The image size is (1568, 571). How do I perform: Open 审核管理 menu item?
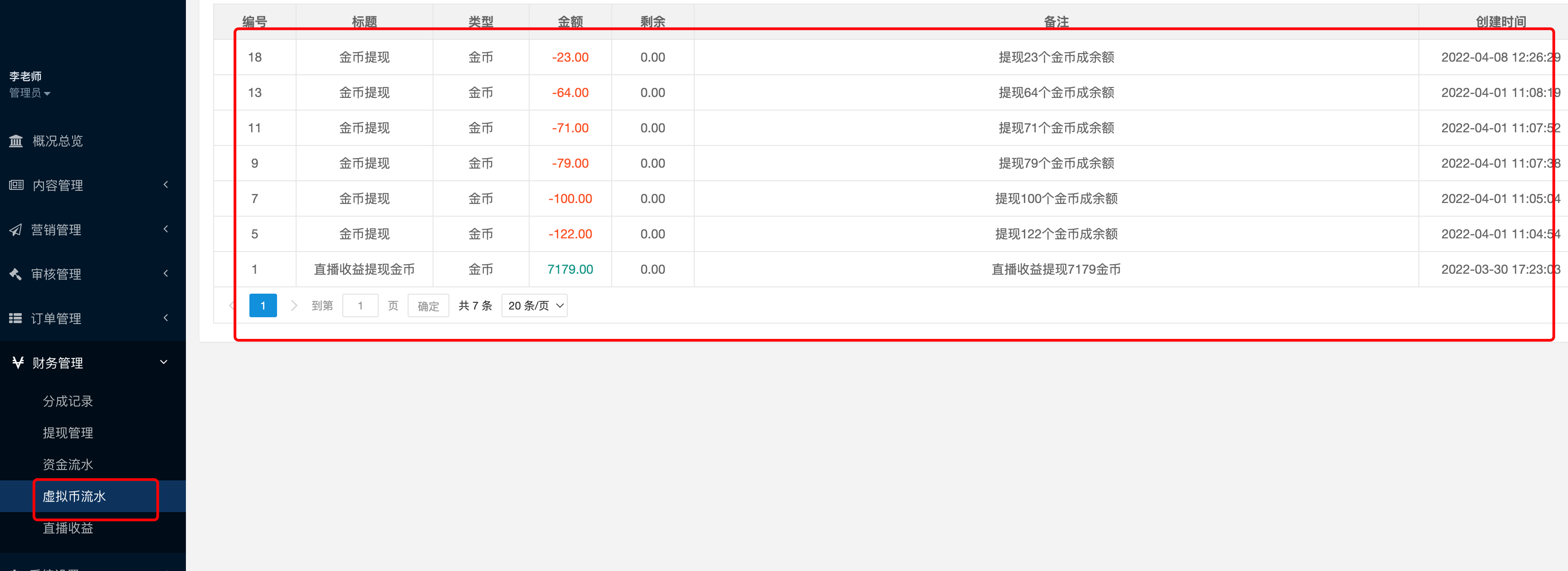93,274
